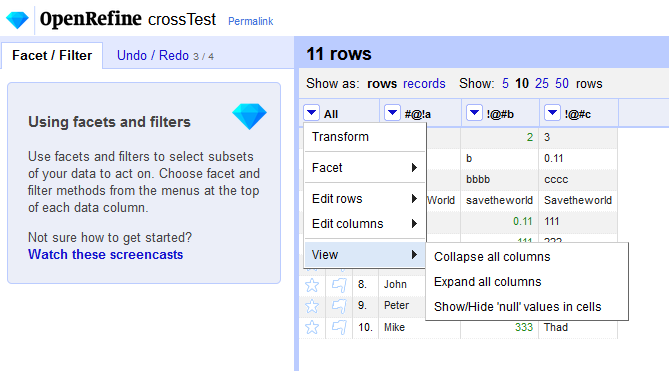Click the diamond icon in facets help panel
669x371 pixels.
pos(250,116)
